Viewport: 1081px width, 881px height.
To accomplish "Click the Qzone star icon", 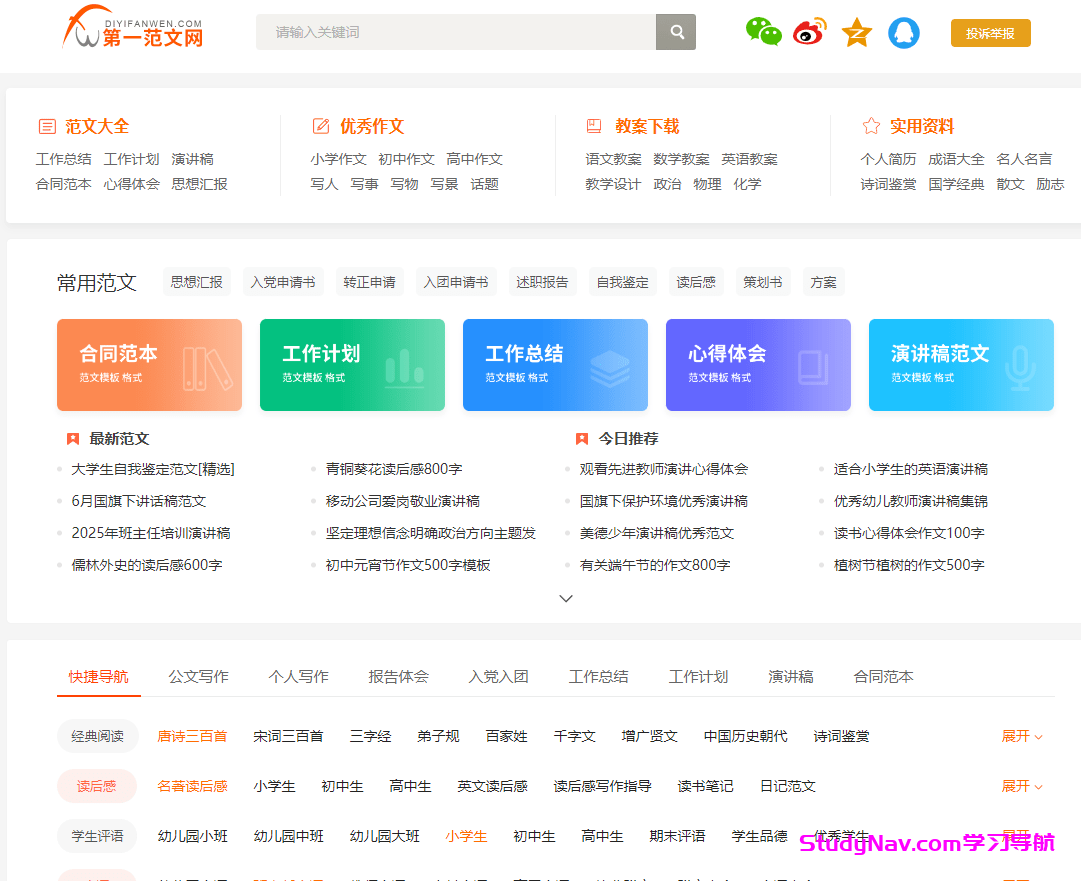I will pyautogui.click(x=856, y=32).
